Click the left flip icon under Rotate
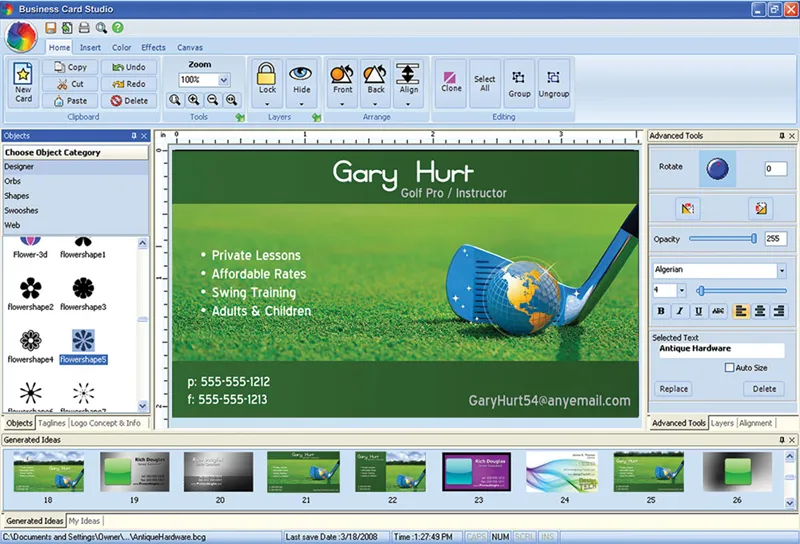The height and width of the screenshot is (544, 800). (687, 208)
